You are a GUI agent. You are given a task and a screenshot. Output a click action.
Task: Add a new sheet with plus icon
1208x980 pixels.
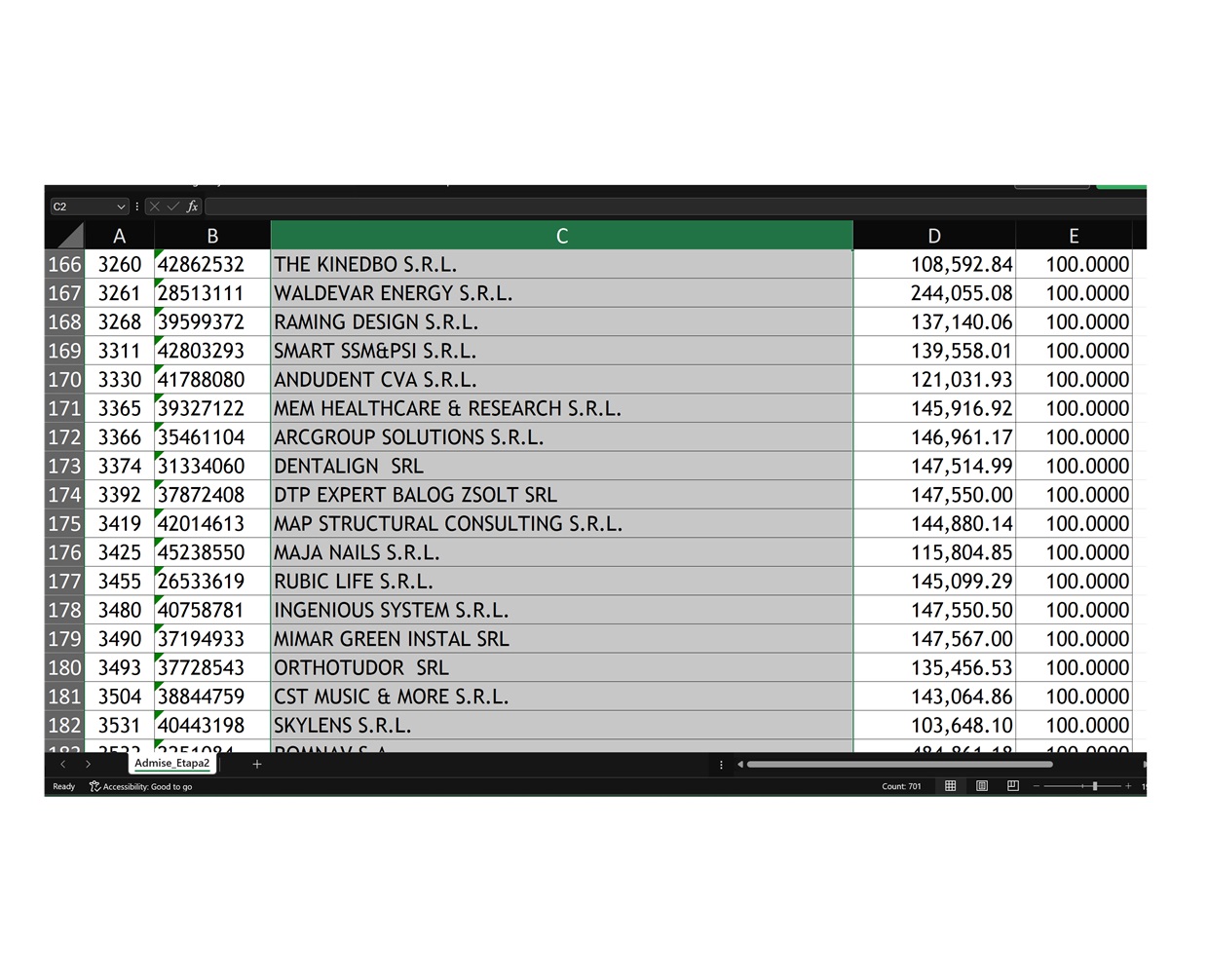[x=257, y=765]
